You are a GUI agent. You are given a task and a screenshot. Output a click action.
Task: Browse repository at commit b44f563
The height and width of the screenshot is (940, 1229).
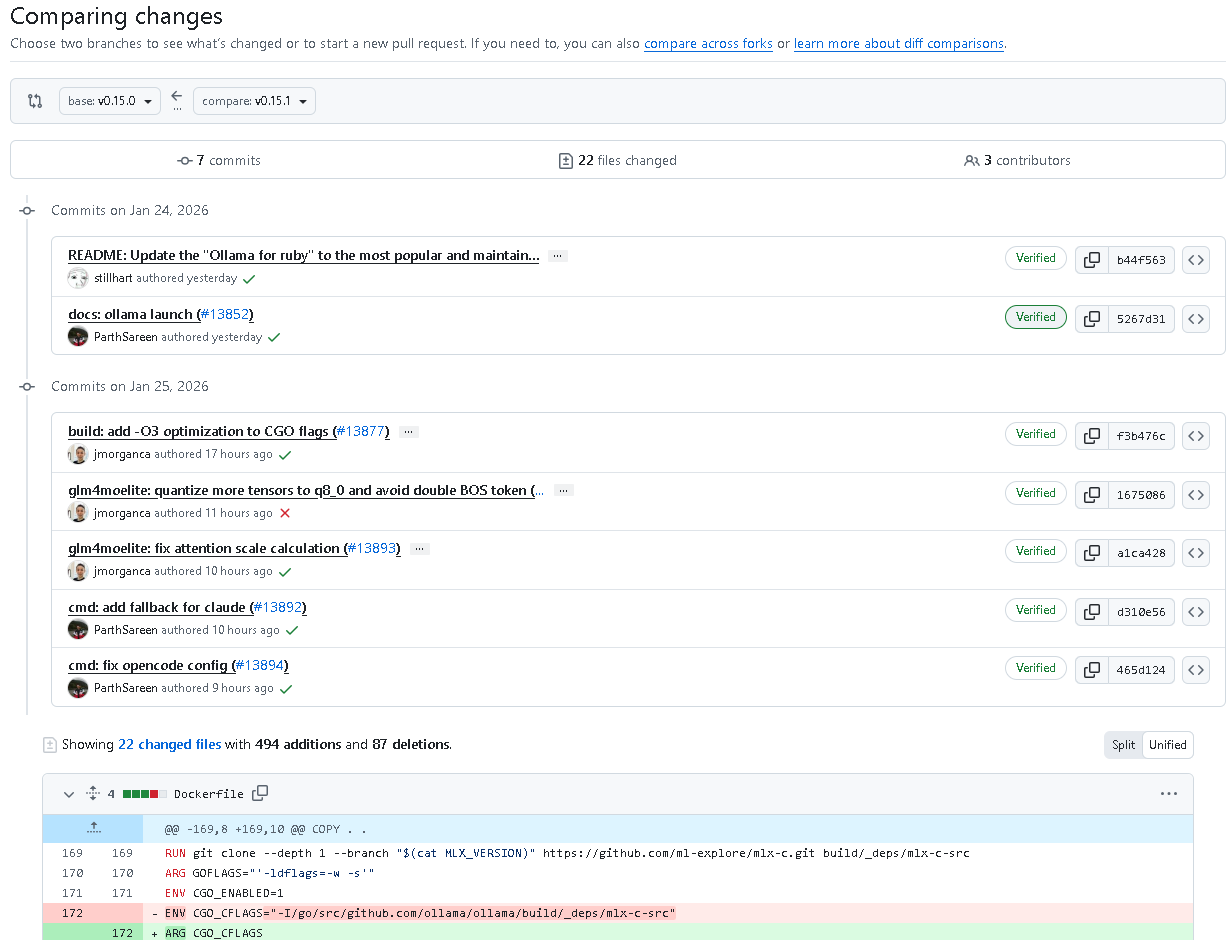1196,260
